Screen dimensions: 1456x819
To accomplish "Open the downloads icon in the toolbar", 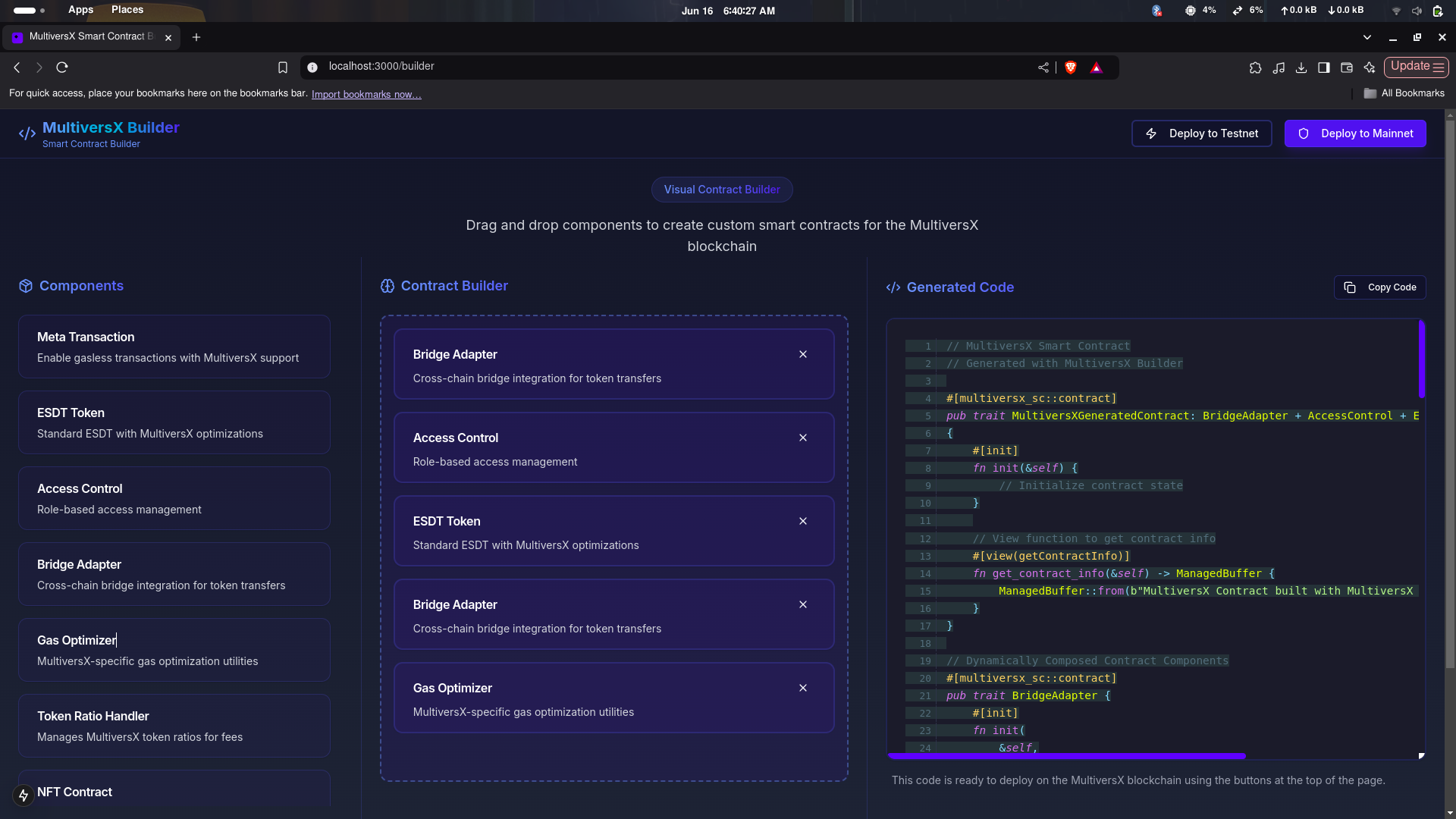I will point(1301,67).
